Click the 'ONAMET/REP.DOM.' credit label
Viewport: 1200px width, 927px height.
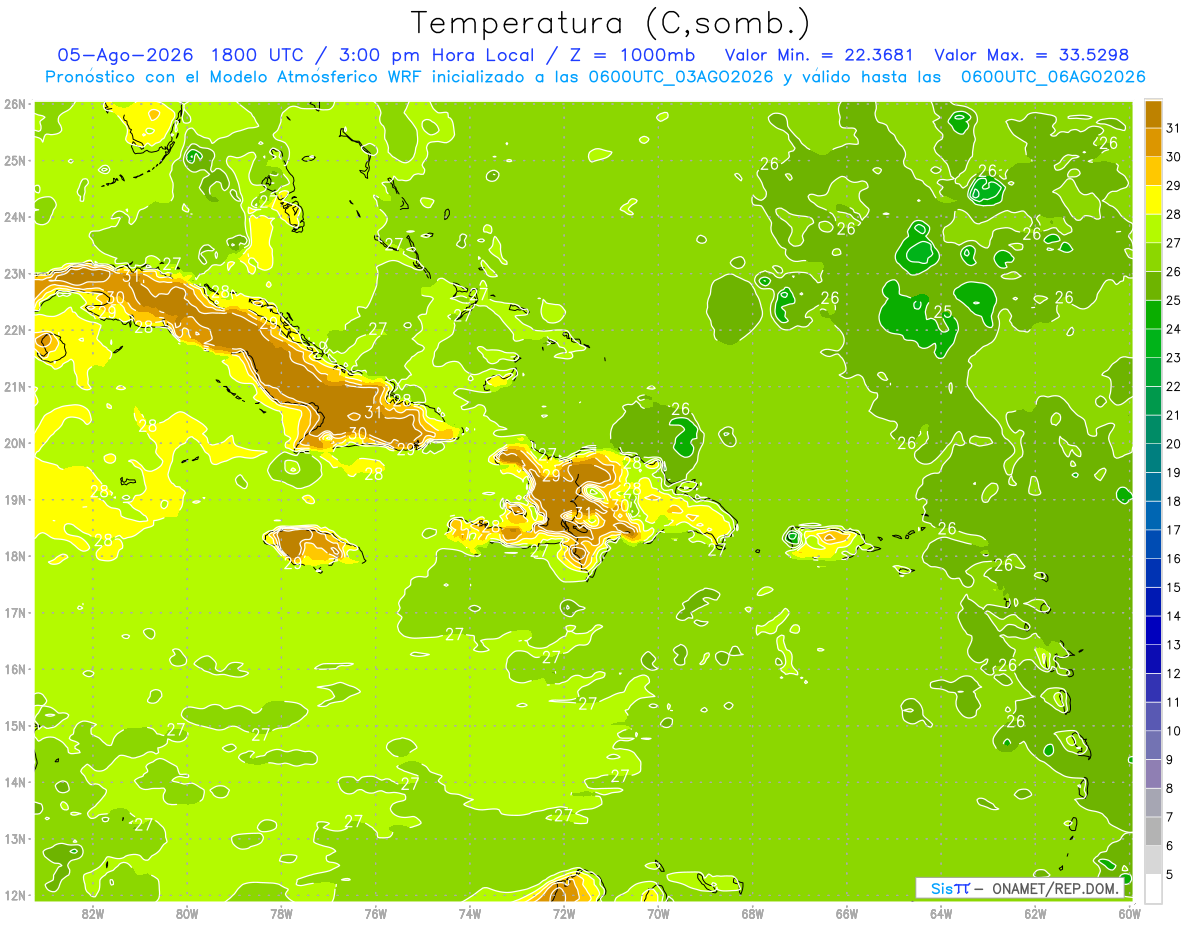point(1054,888)
